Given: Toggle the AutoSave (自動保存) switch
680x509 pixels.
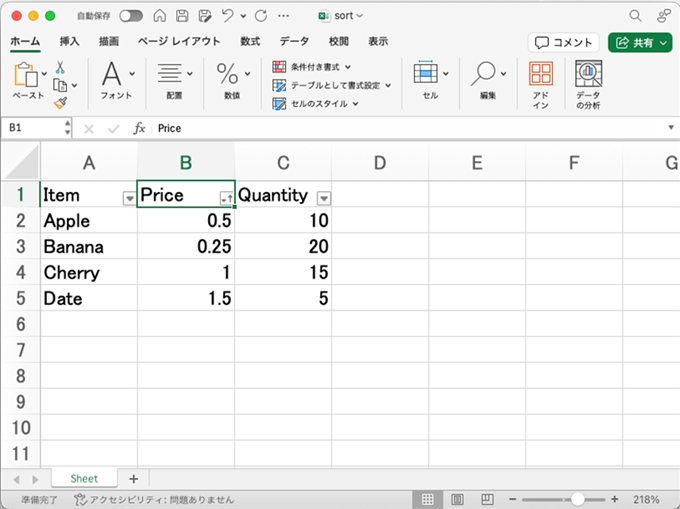Looking at the screenshot, I should 130,16.
